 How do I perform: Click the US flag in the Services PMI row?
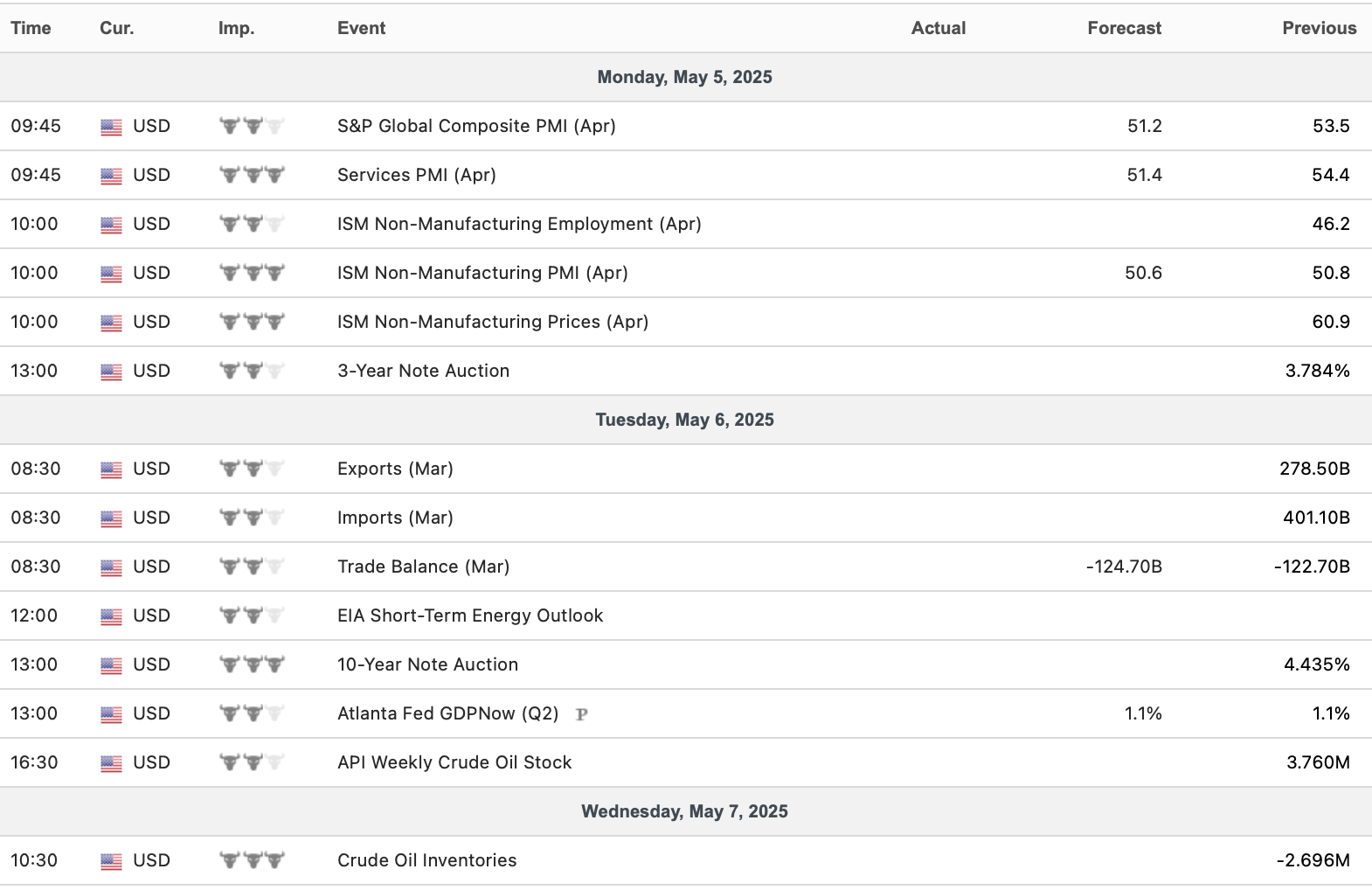[111, 176]
